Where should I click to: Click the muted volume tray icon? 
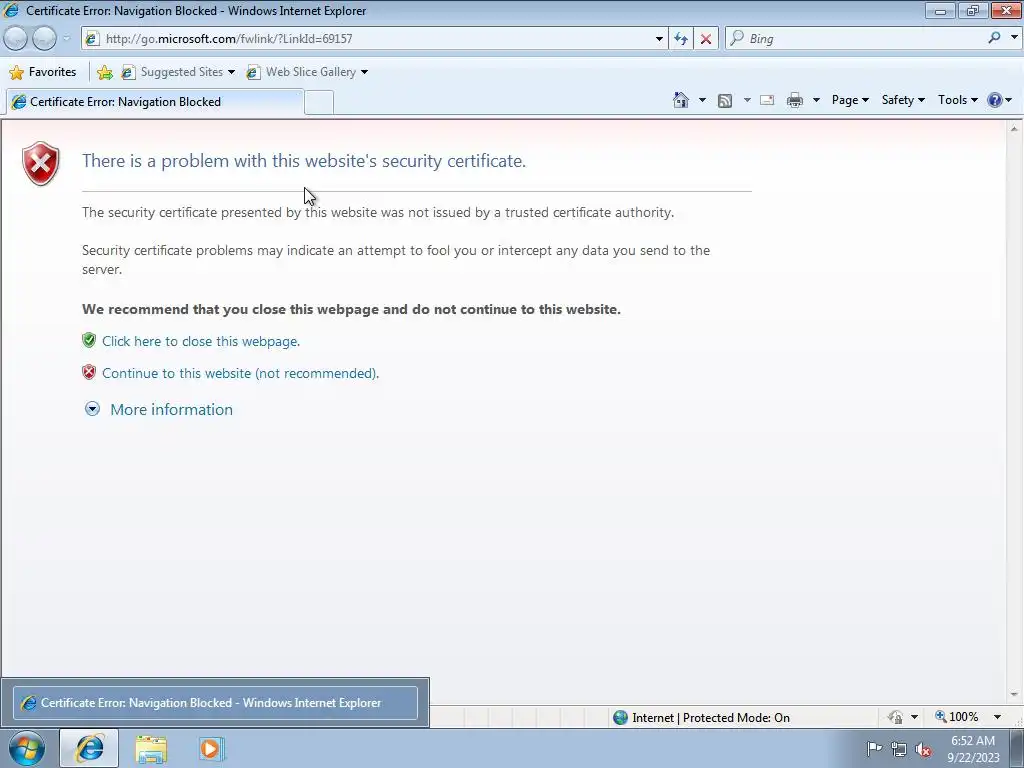pyautogui.click(x=923, y=750)
